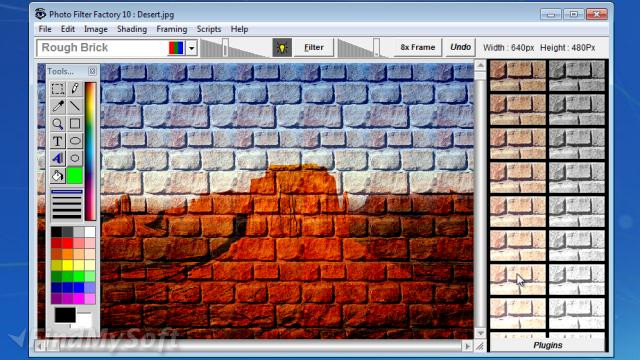Click the horizontal scrollbar right arrow
This screenshot has height=360, width=640.
pos(468,346)
